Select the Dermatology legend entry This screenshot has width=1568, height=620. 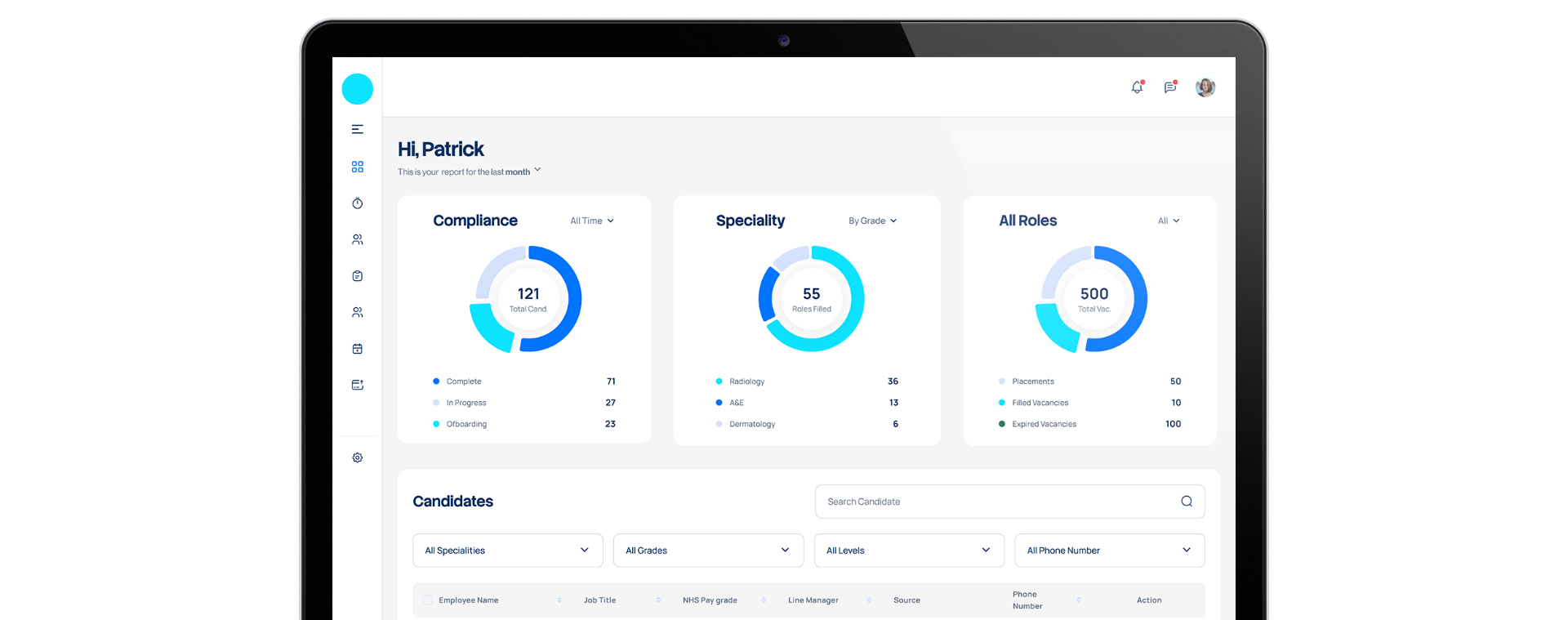coord(752,424)
